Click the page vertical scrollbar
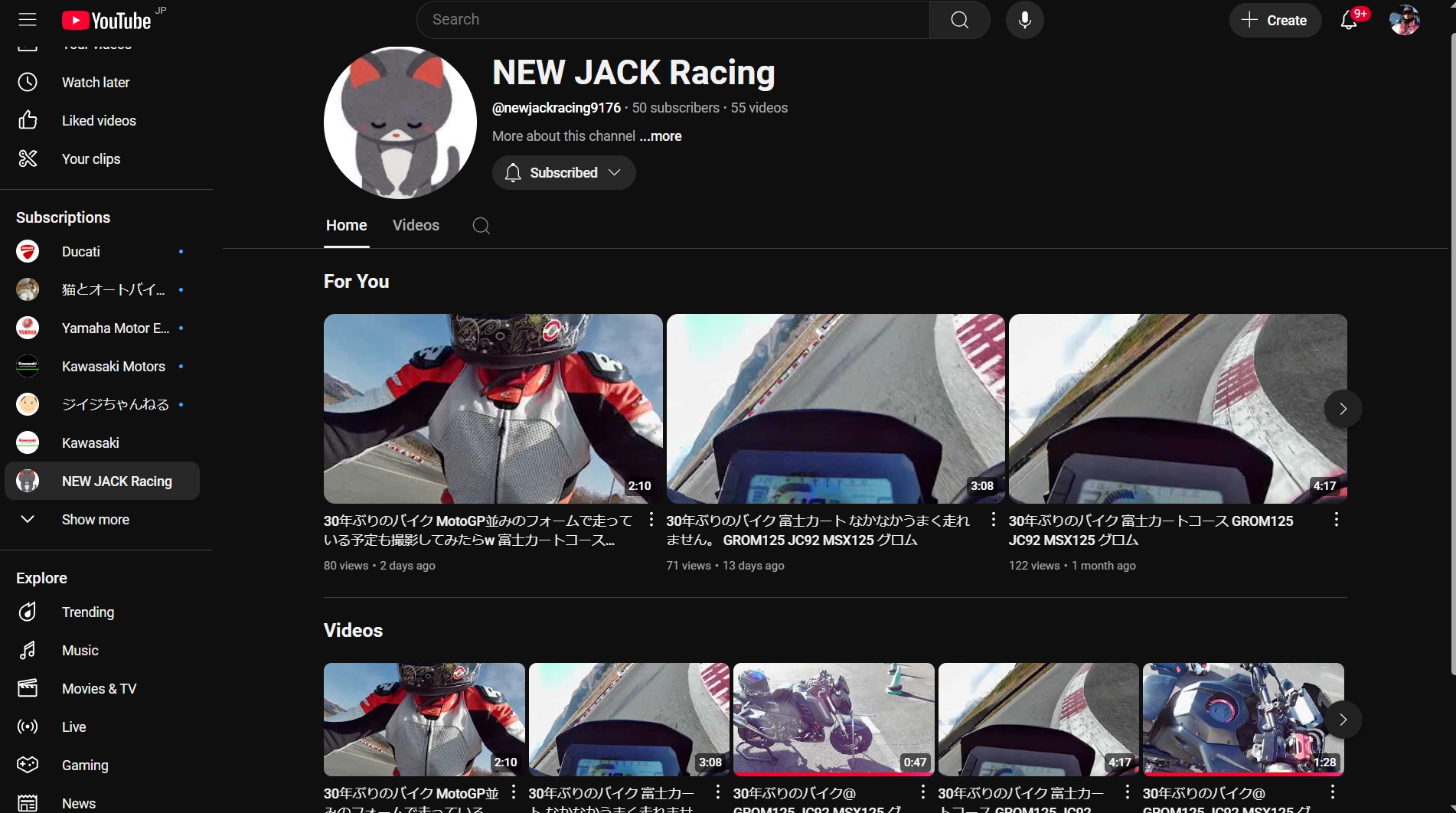The image size is (1456, 813). tap(1452, 352)
